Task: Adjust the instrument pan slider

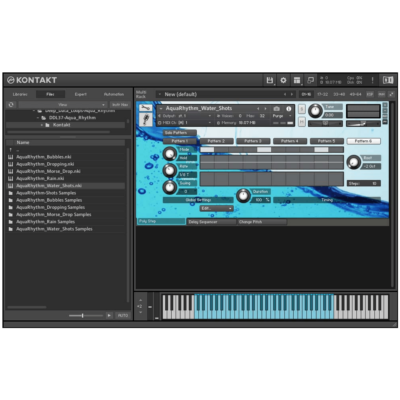Action: (325, 124)
